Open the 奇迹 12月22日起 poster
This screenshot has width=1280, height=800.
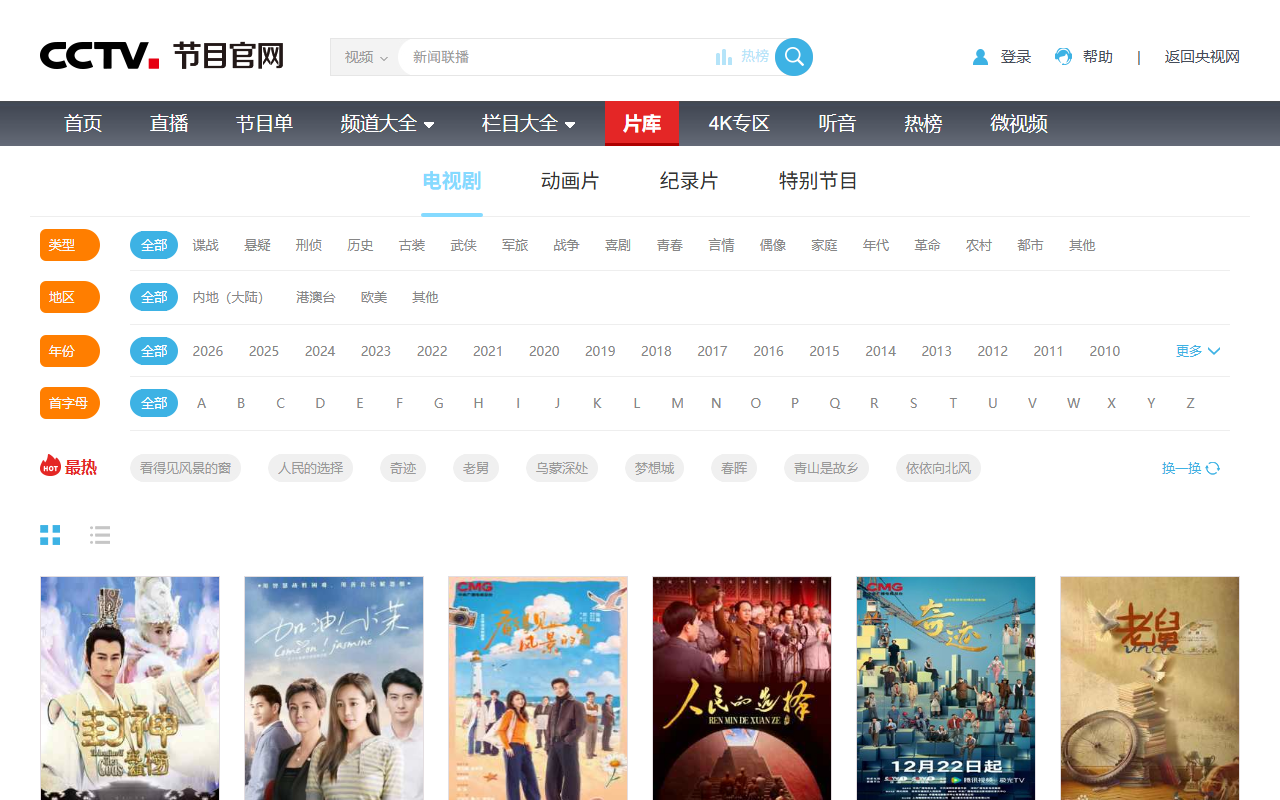(x=946, y=688)
